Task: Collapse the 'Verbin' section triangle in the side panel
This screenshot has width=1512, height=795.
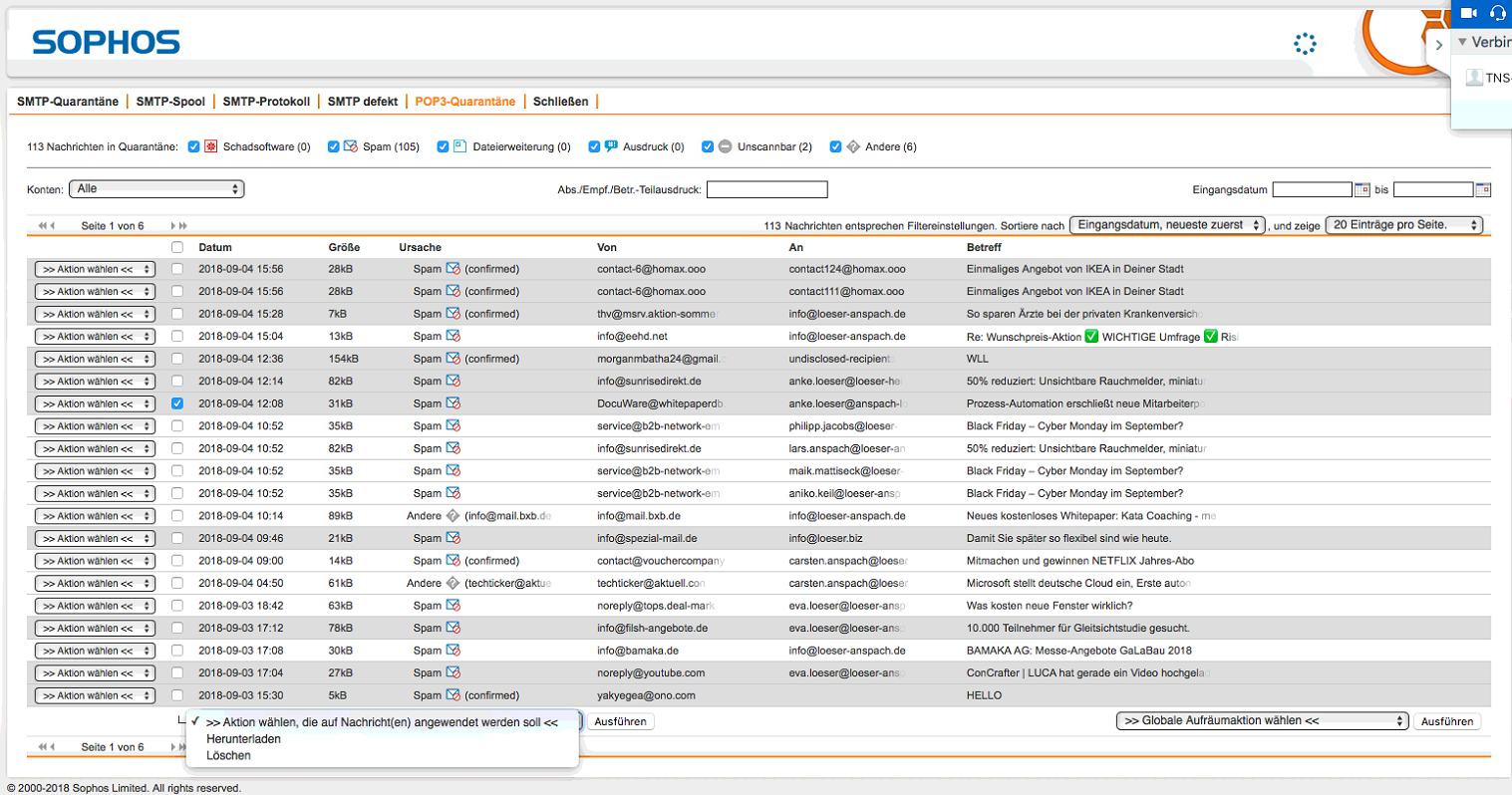Action: pyautogui.click(x=1462, y=42)
